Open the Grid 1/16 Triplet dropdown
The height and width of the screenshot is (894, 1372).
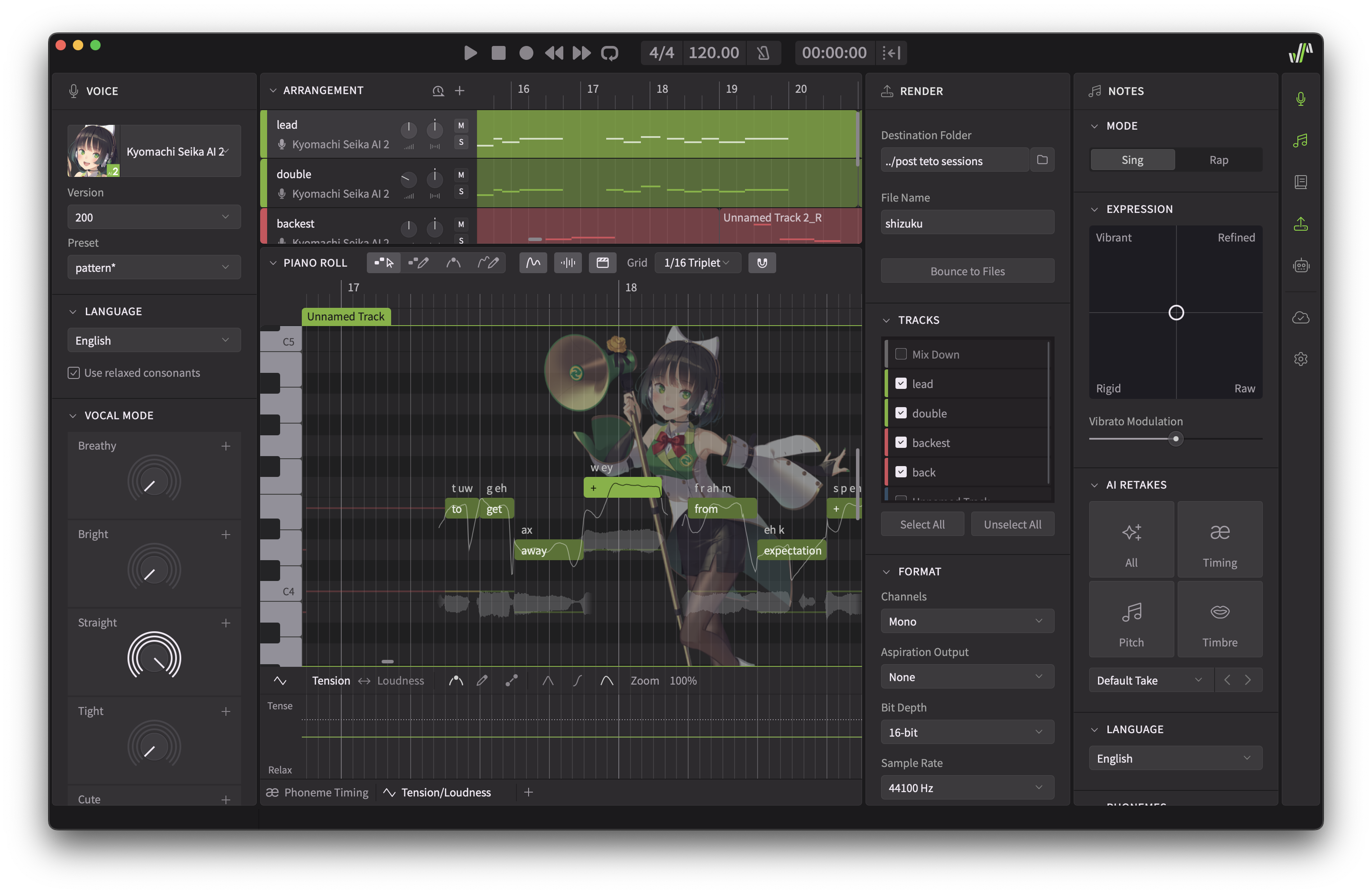[x=697, y=263]
